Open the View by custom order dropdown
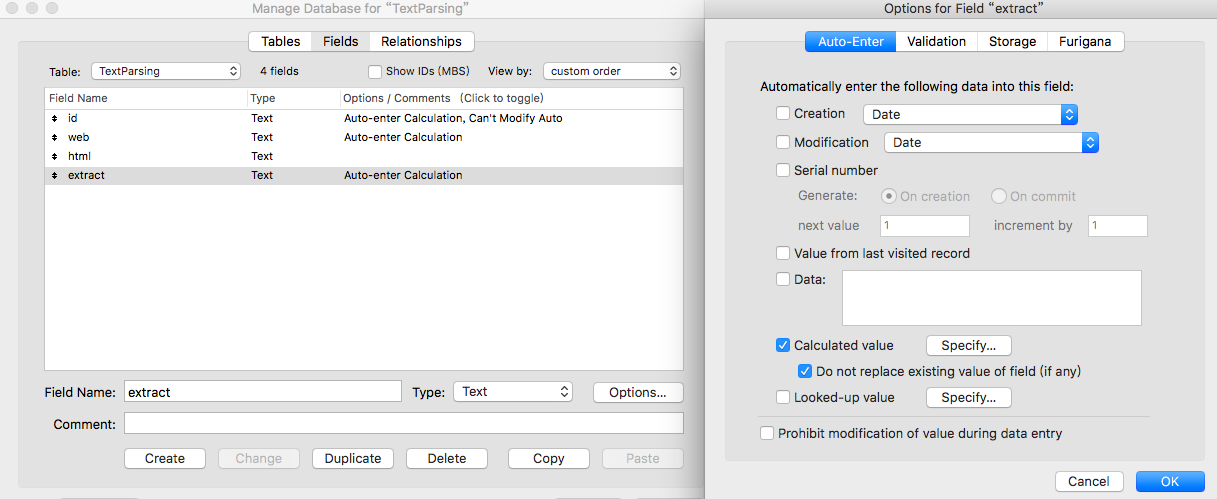This screenshot has width=1217, height=499. pos(612,71)
